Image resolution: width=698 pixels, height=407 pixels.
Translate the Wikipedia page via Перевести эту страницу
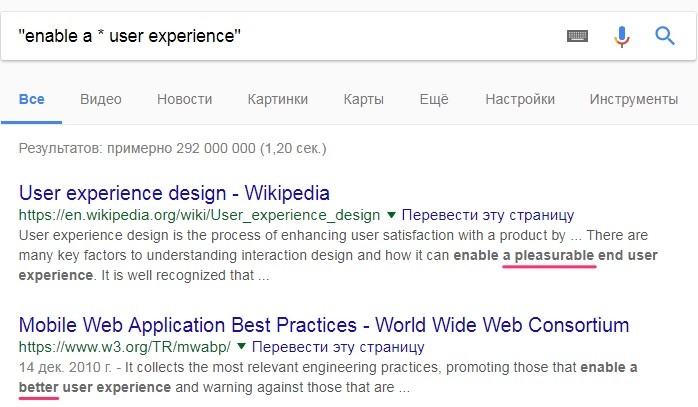[x=488, y=215]
